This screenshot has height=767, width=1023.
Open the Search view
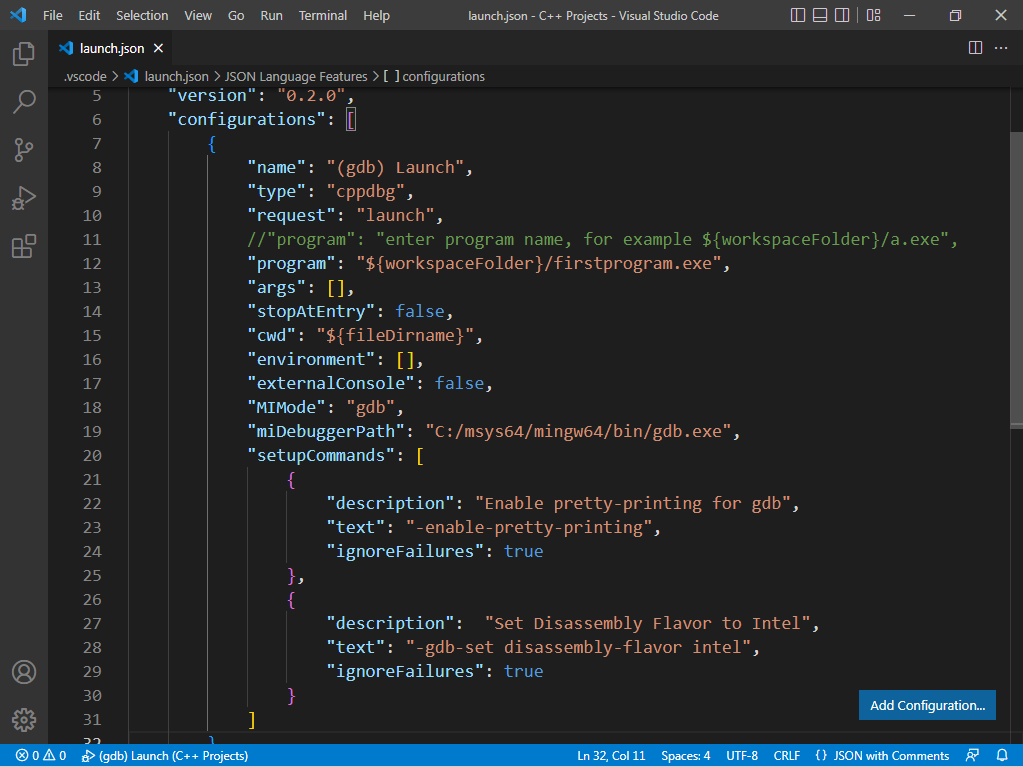click(x=23, y=102)
